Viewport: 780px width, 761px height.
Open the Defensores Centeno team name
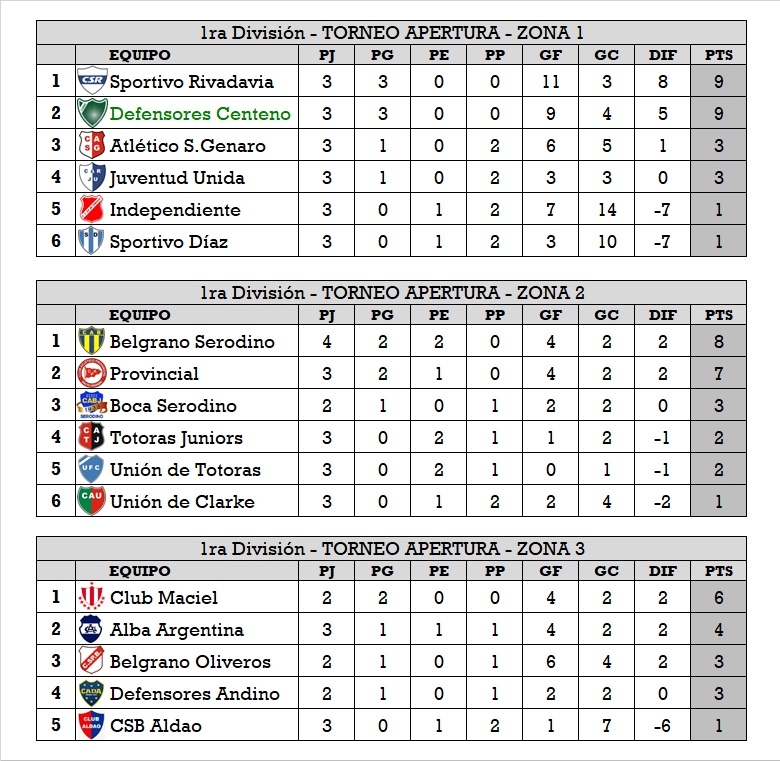[200, 114]
